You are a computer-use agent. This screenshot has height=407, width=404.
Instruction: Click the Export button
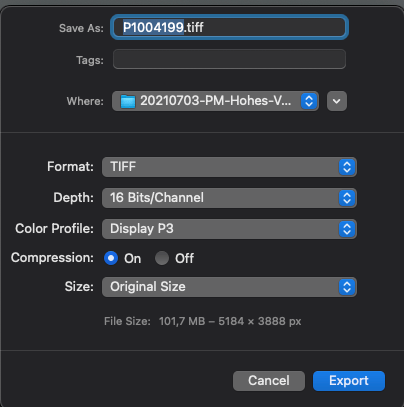349,381
